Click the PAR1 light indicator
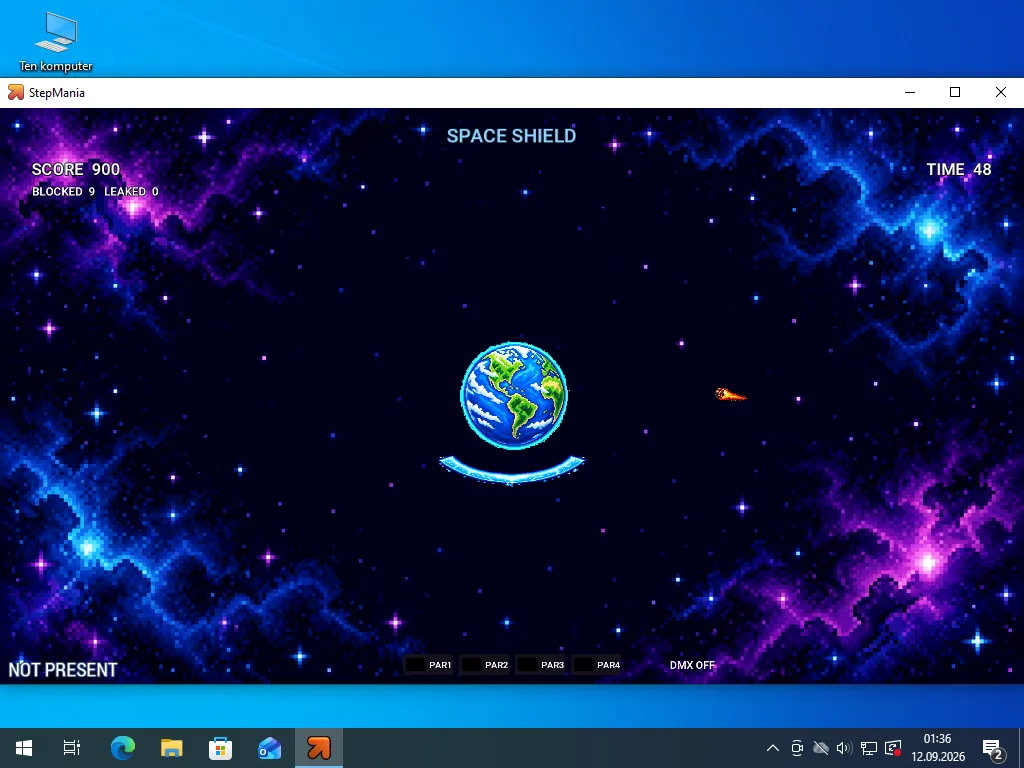1024x768 pixels. 428,665
